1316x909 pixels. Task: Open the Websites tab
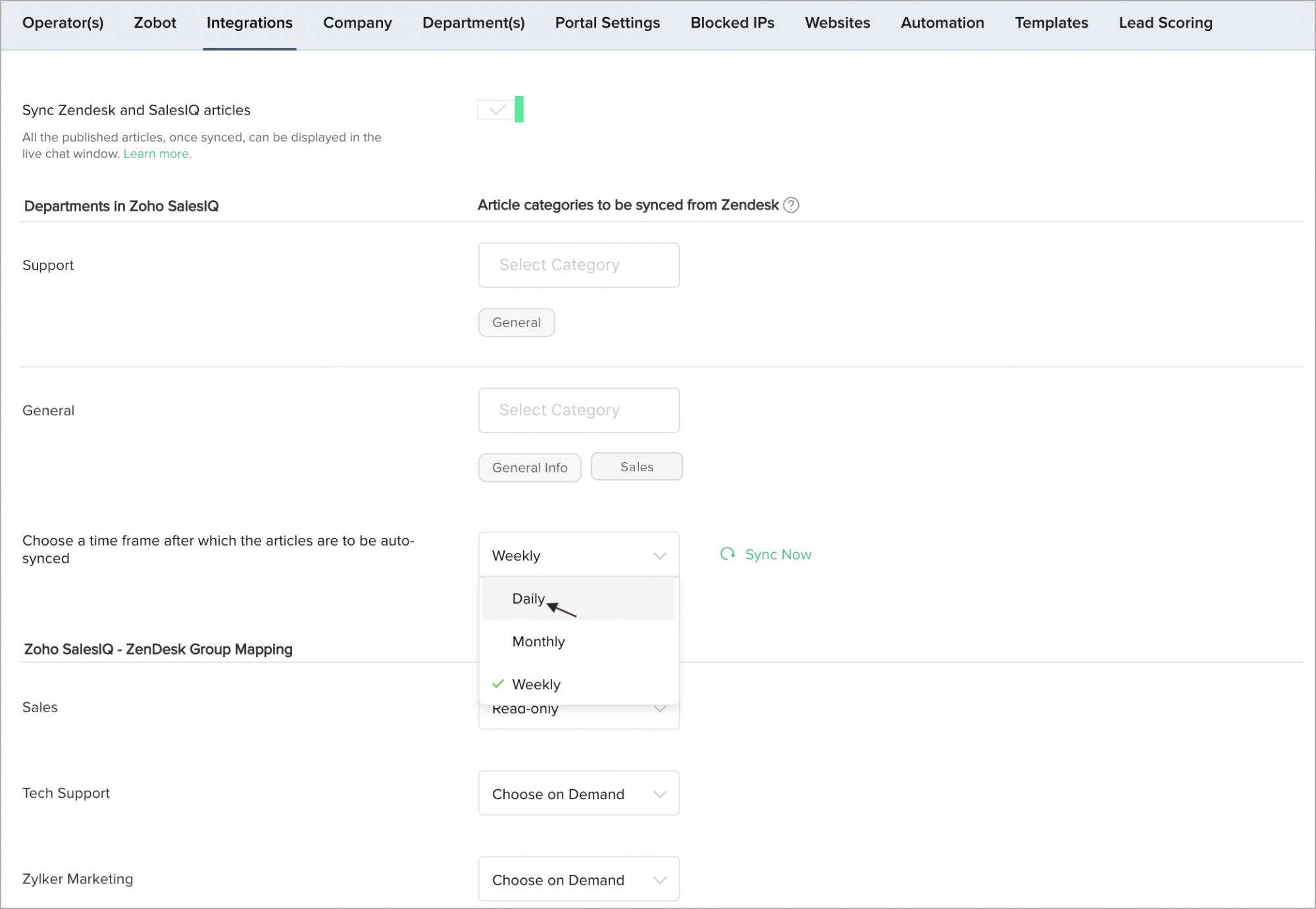tap(838, 23)
